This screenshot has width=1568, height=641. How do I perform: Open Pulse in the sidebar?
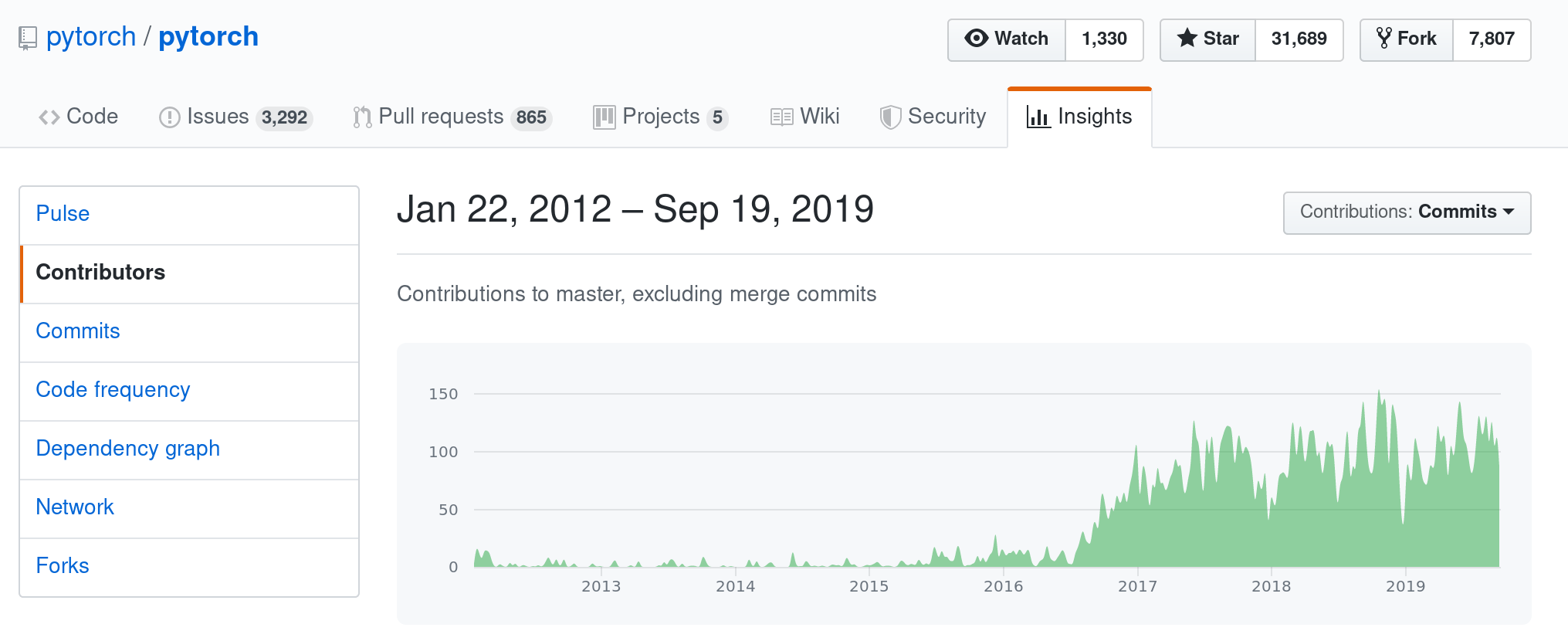click(189, 214)
